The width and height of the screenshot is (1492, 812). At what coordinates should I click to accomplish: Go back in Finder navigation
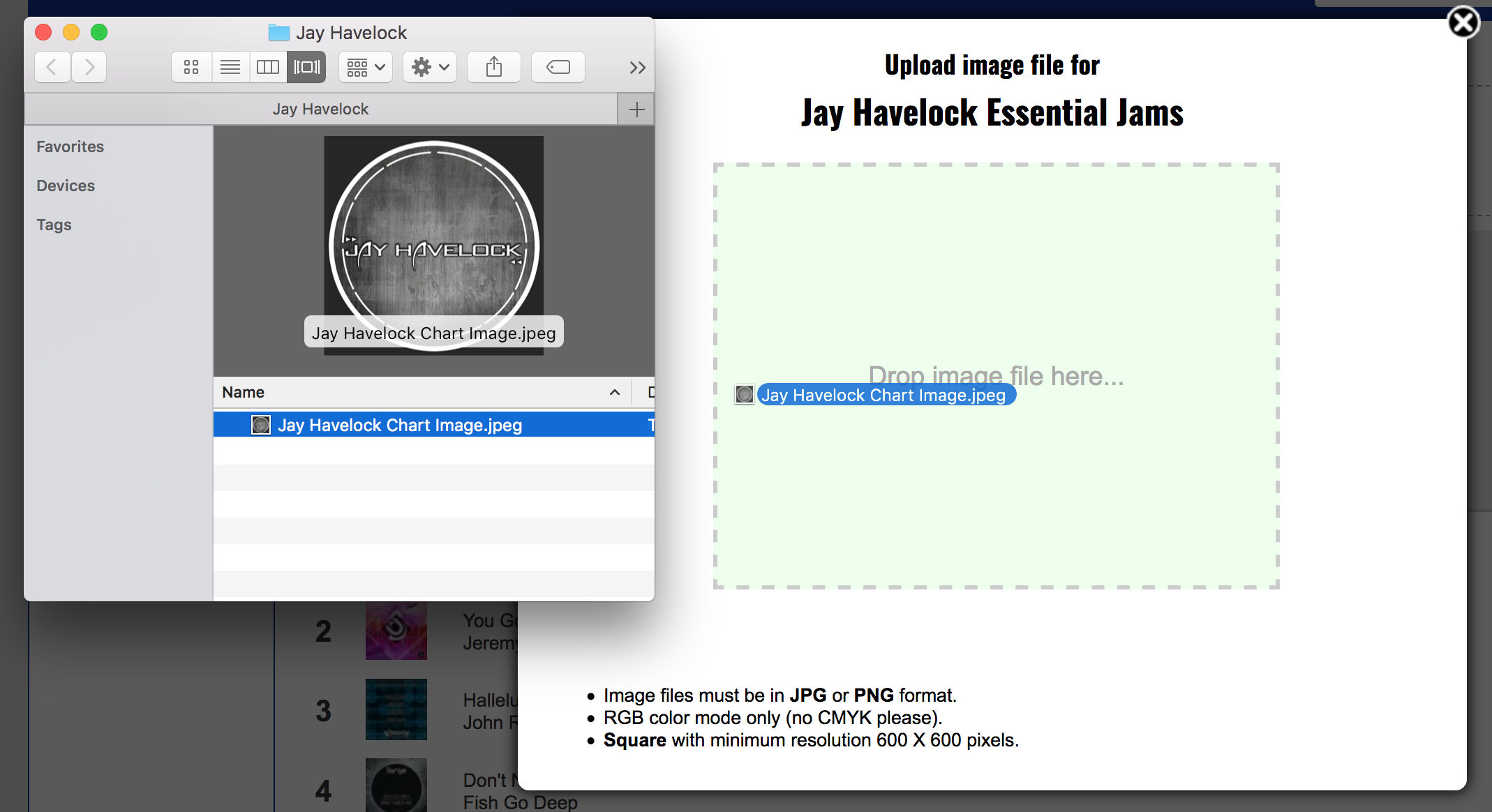(52, 67)
